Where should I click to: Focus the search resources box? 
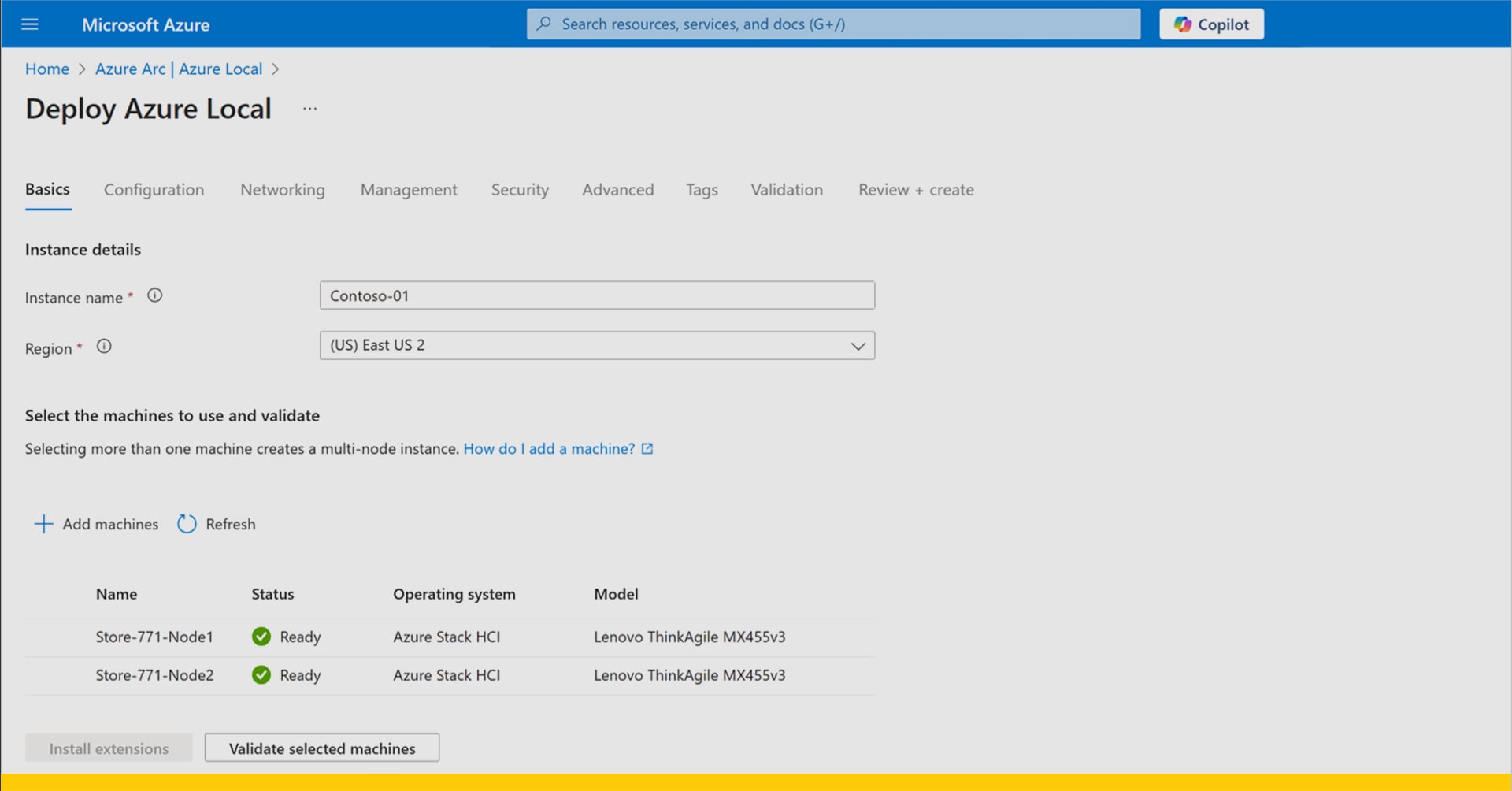(x=833, y=24)
